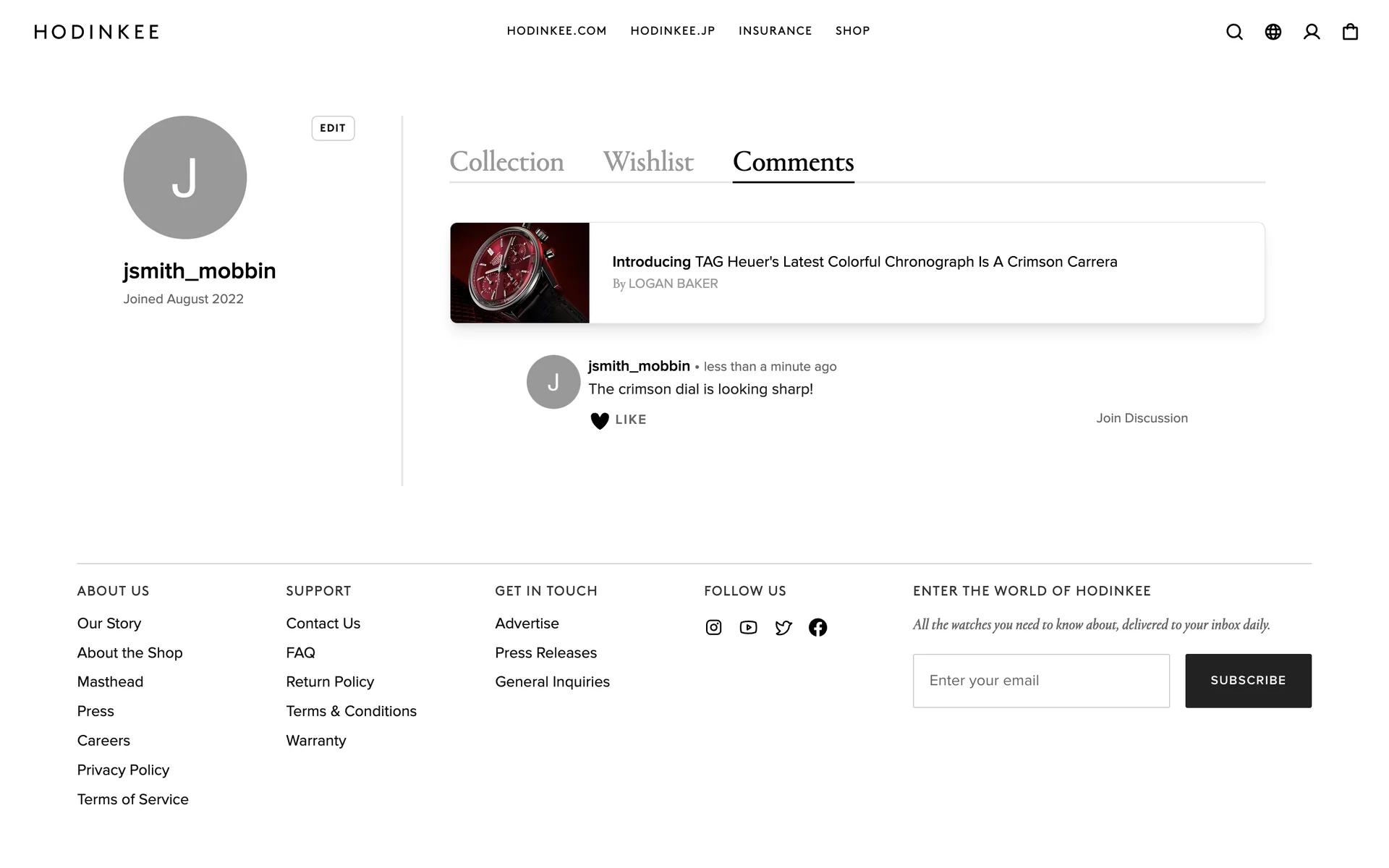The height and width of the screenshot is (868, 1389).
Task: Click the Enter your email field
Action: [x=1041, y=681]
